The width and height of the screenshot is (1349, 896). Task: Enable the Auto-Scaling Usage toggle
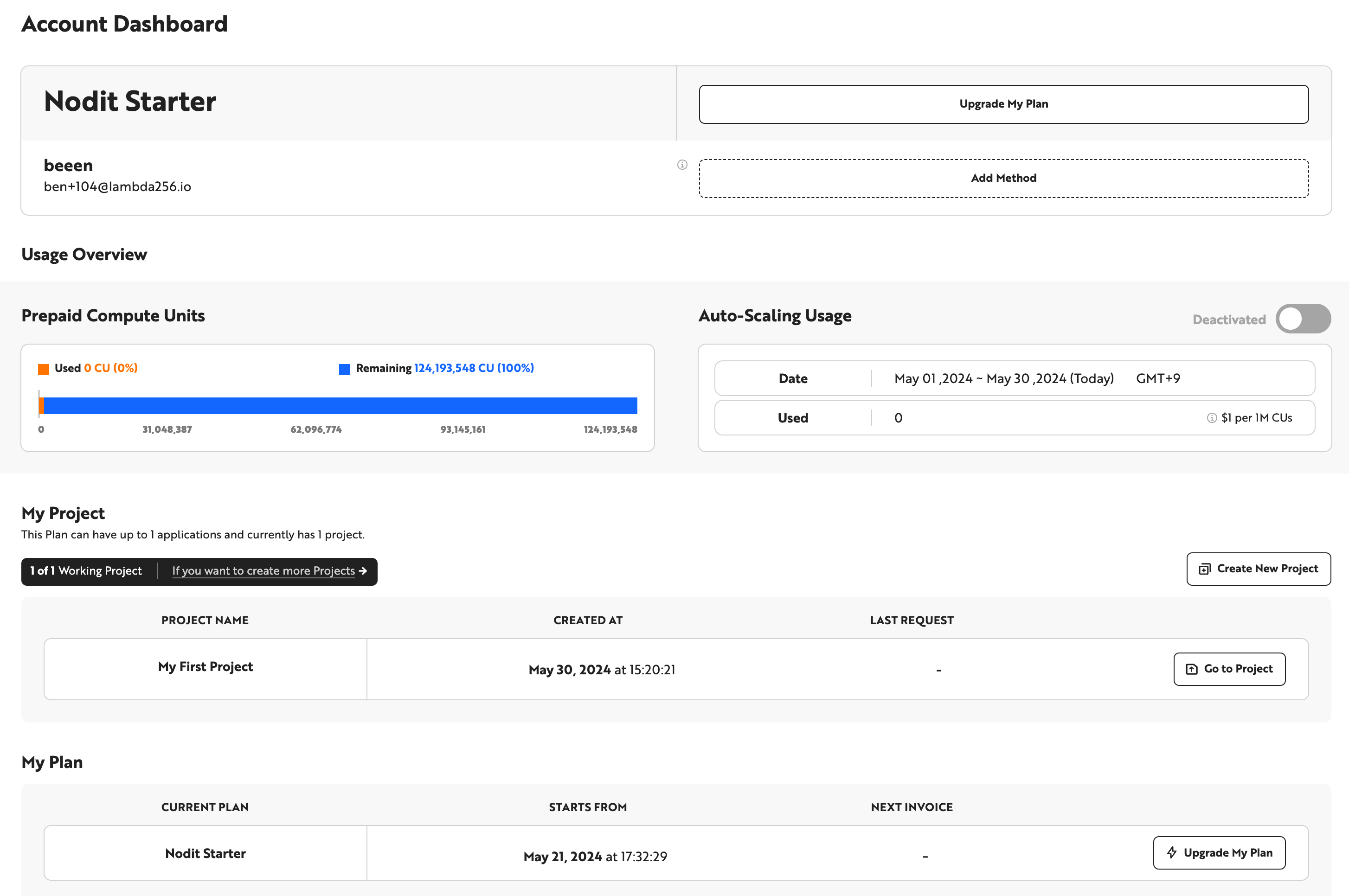click(x=1303, y=318)
